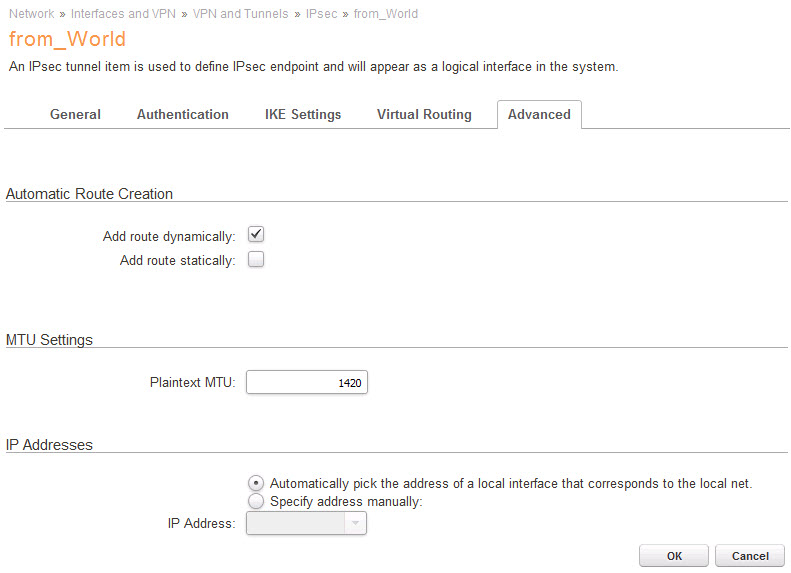Show the Virtual Routing tab
Viewport: 791px width, 573px height.
[x=424, y=115]
